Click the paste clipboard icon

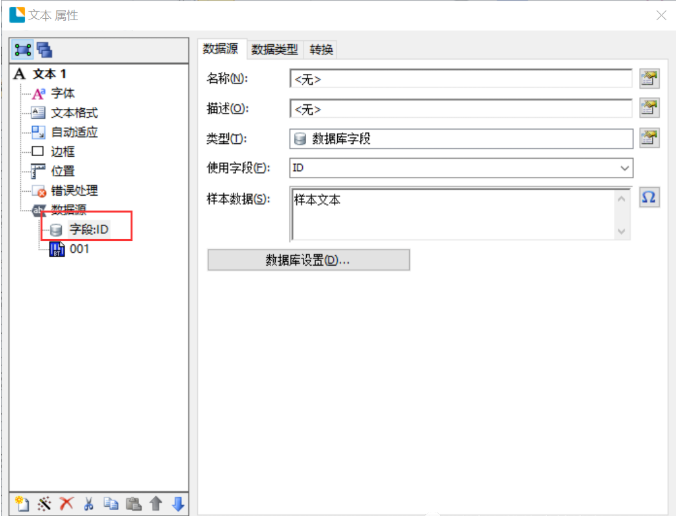tap(133, 503)
